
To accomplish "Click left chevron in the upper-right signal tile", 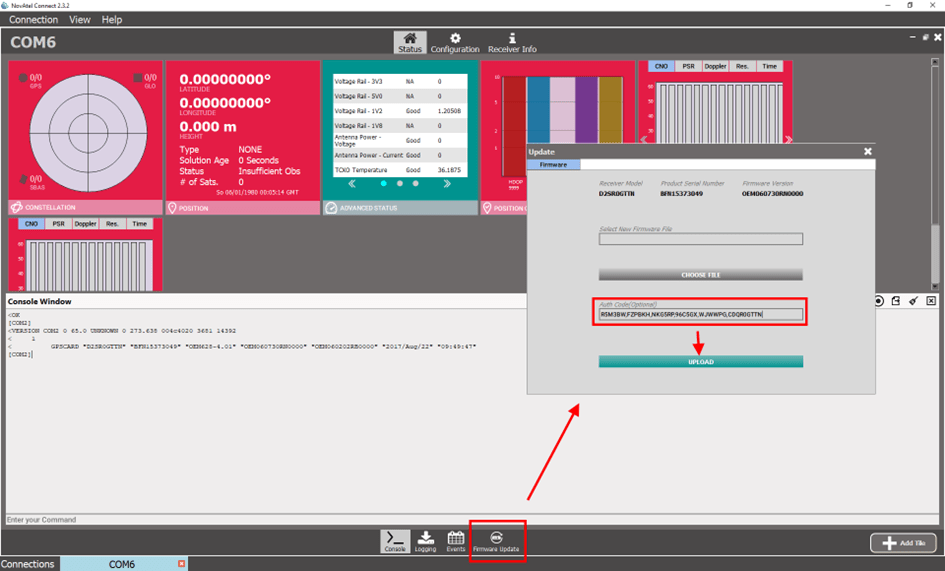I will point(644,139).
